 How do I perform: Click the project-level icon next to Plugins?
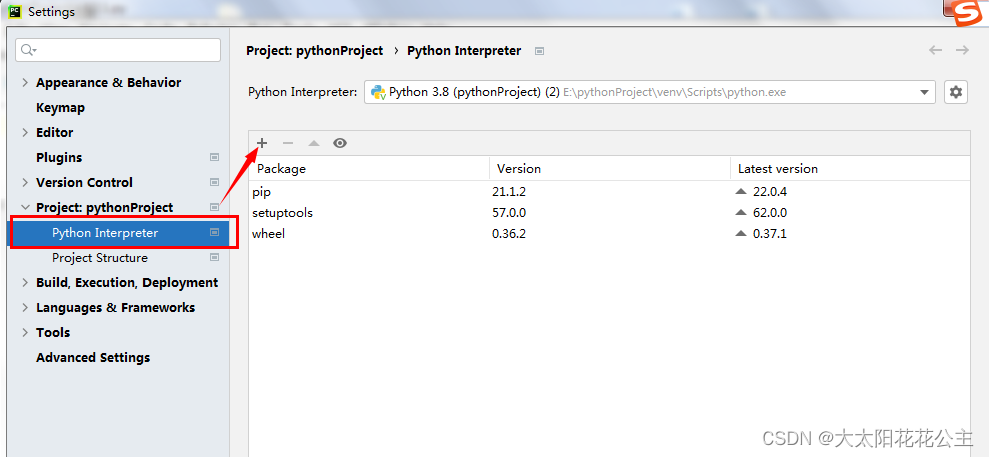point(214,158)
